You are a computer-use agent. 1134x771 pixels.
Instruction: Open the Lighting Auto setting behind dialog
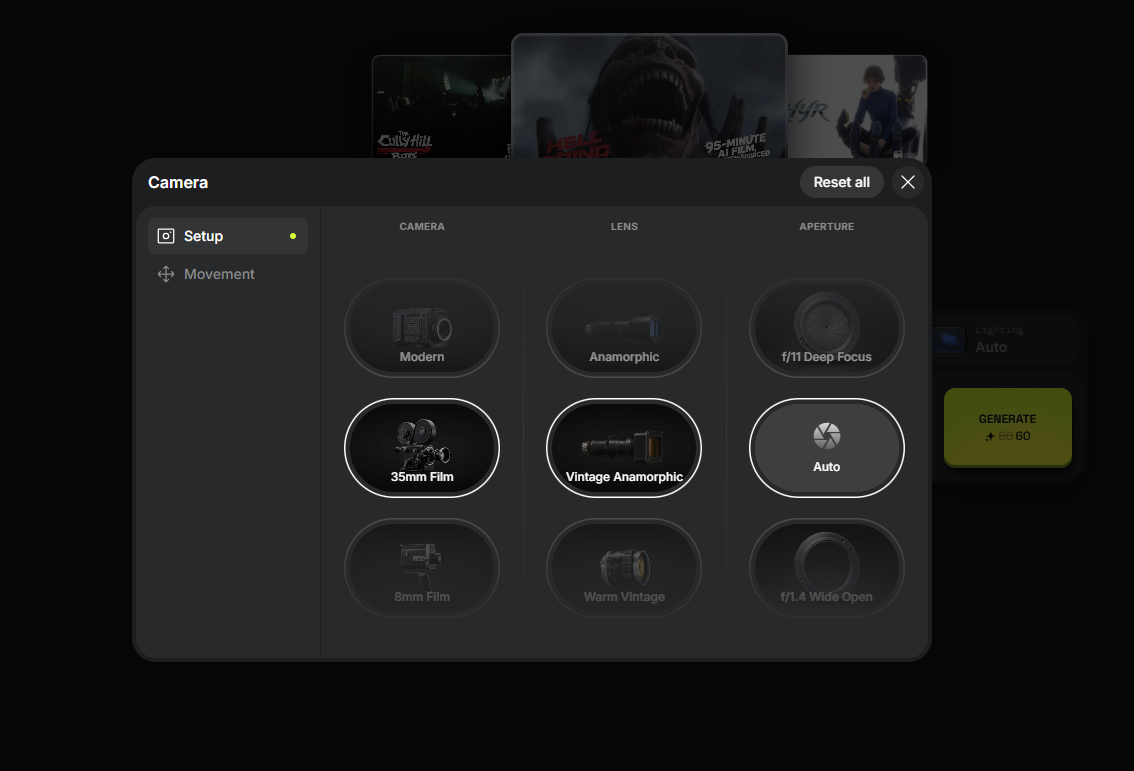point(1004,339)
